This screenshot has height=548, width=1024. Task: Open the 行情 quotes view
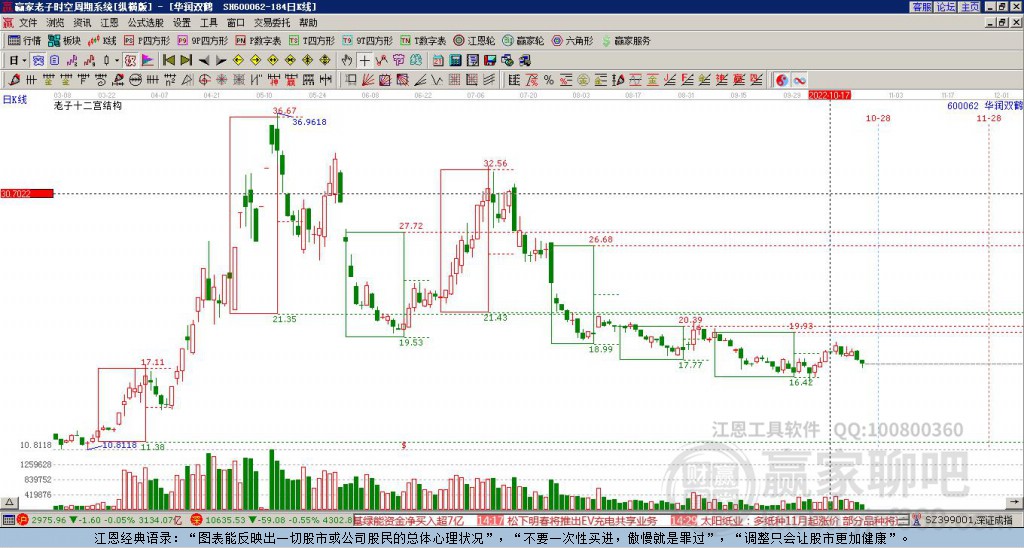click(x=24, y=40)
